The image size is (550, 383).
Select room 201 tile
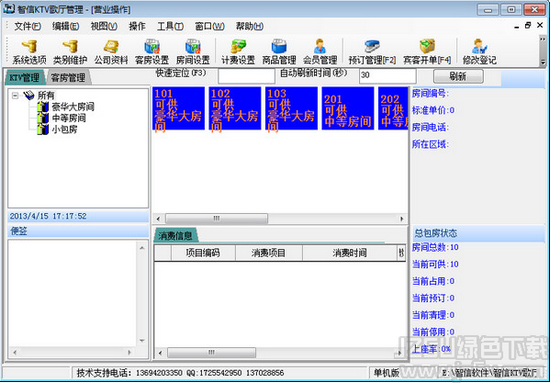coord(348,108)
